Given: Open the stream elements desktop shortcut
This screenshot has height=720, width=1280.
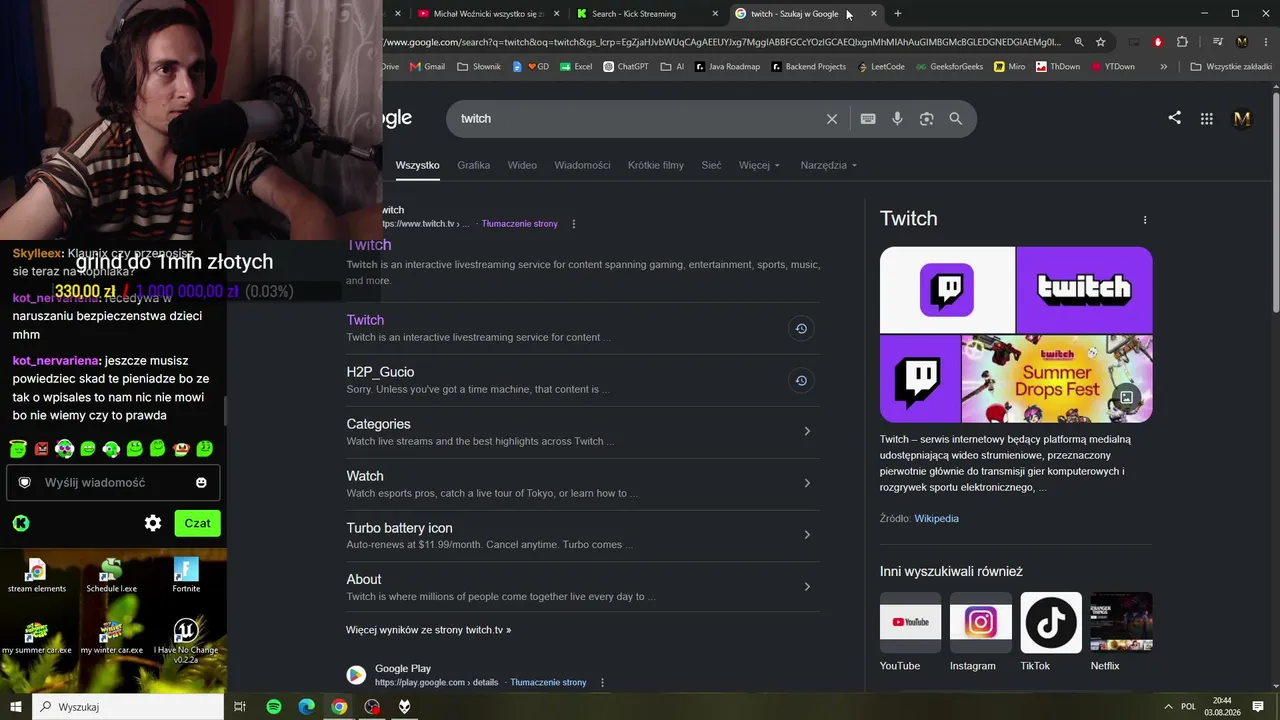Looking at the screenshot, I should 37,575.
